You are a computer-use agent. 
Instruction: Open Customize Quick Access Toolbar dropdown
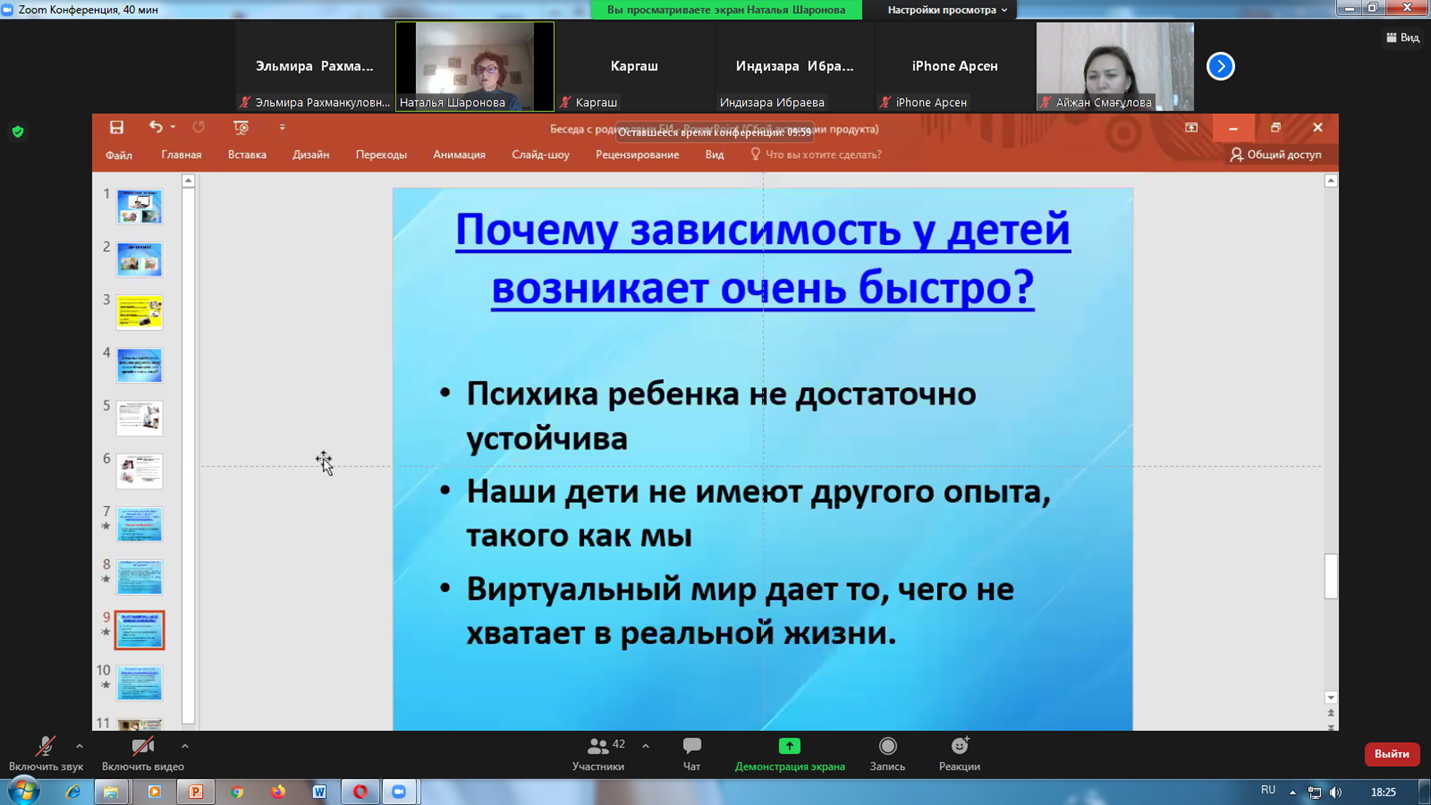(x=282, y=127)
